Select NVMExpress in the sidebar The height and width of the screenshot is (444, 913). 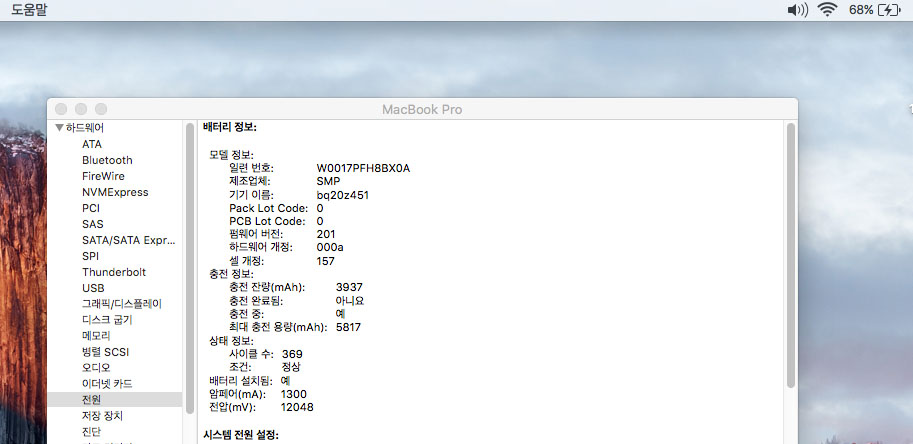click(x=115, y=192)
